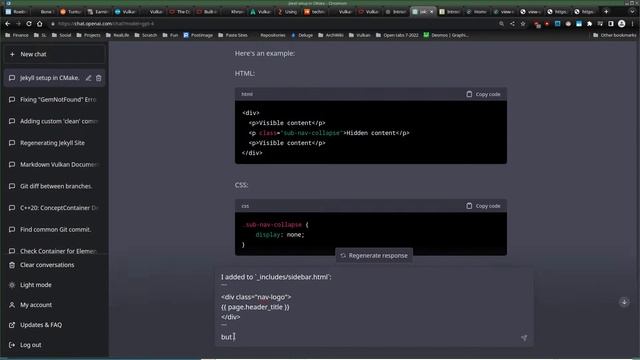This screenshot has width=640, height=360.
Task: Switch to the 'Khron' browser tab
Action: click(x=233, y=12)
